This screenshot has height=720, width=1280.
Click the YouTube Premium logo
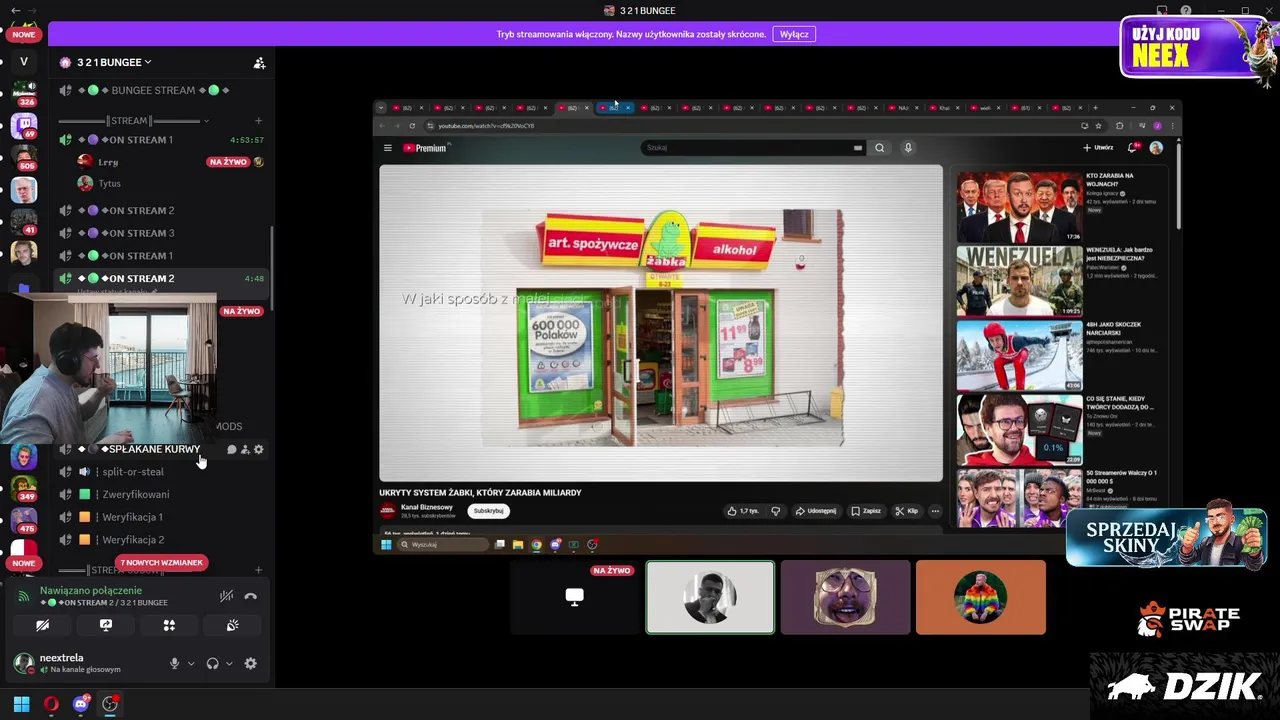point(425,148)
